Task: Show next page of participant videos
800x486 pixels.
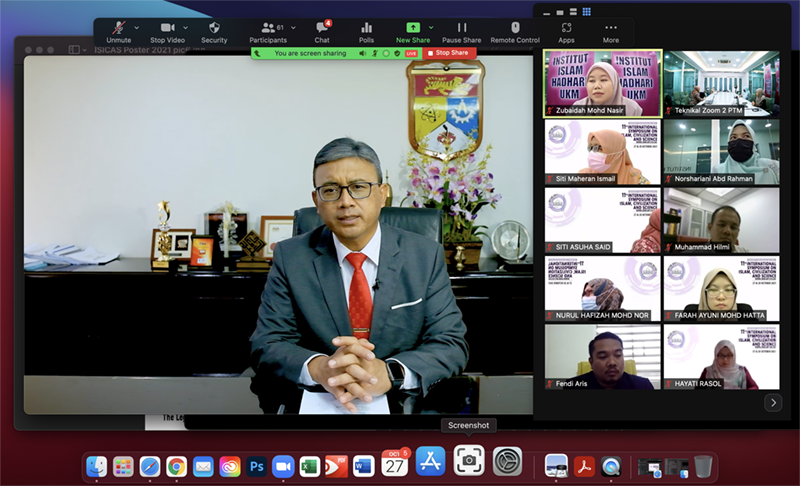Action: pyautogui.click(x=772, y=403)
